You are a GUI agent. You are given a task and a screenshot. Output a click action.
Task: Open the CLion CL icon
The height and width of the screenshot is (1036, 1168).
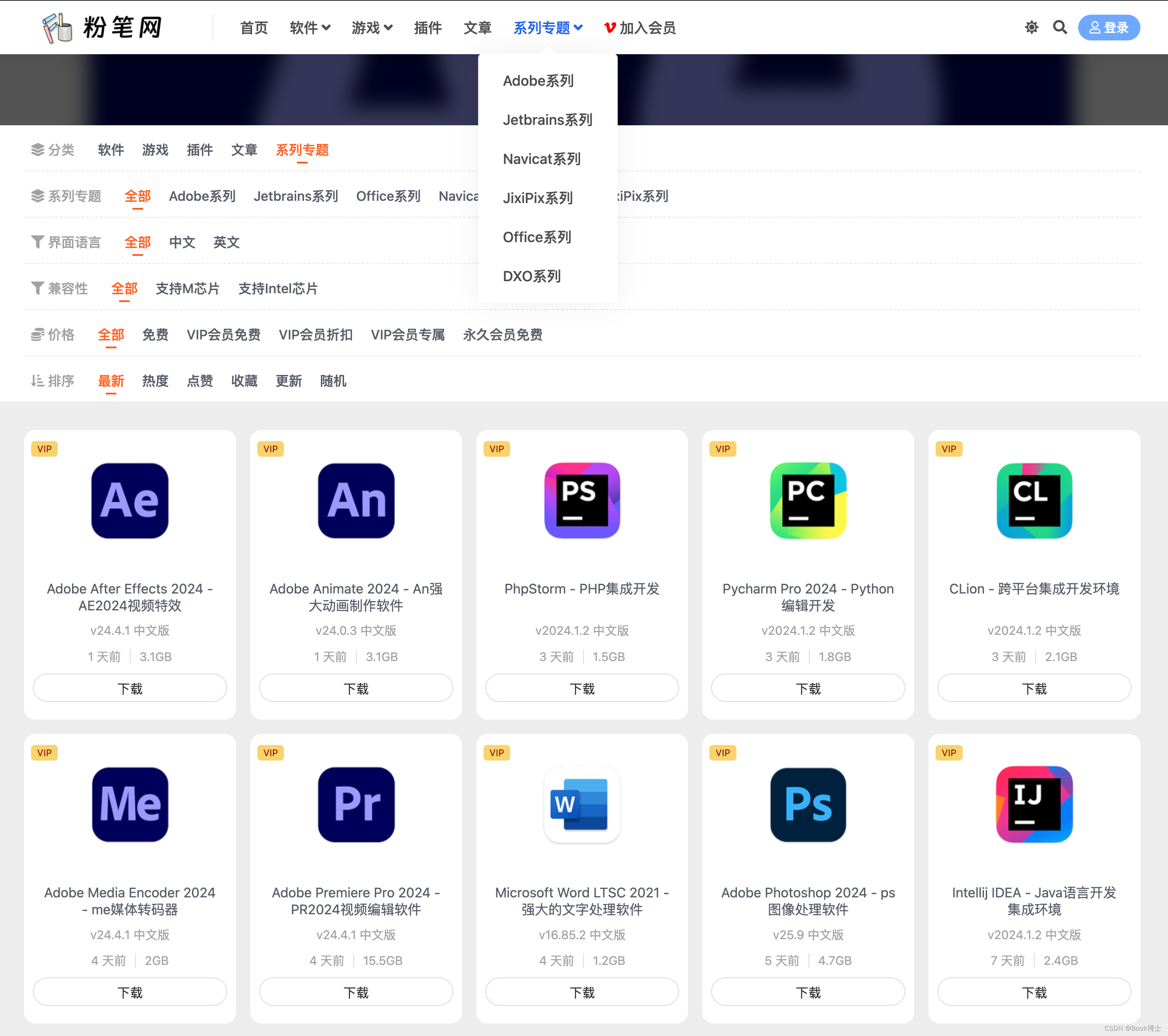tap(1034, 500)
